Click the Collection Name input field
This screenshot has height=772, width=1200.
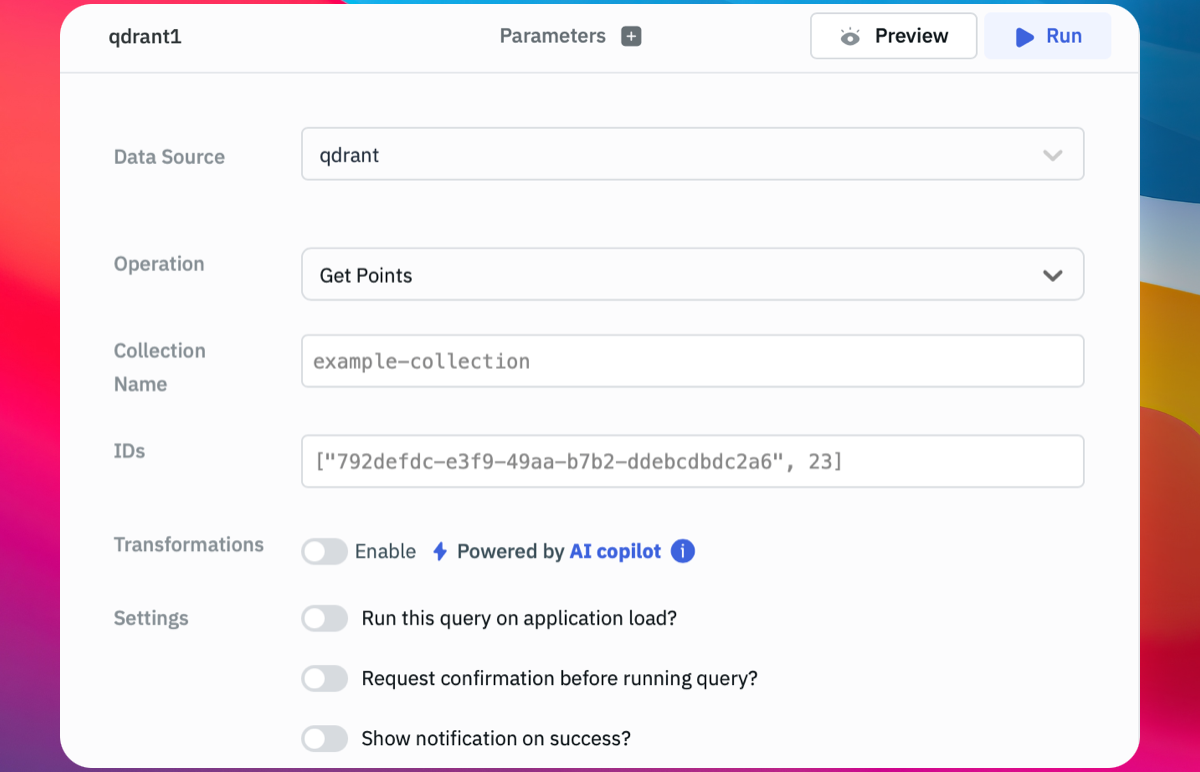coord(692,361)
